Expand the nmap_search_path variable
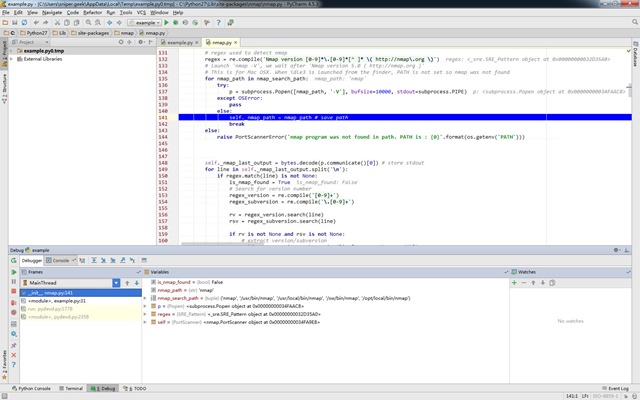The image size is (640, 400). pos(145,298)
